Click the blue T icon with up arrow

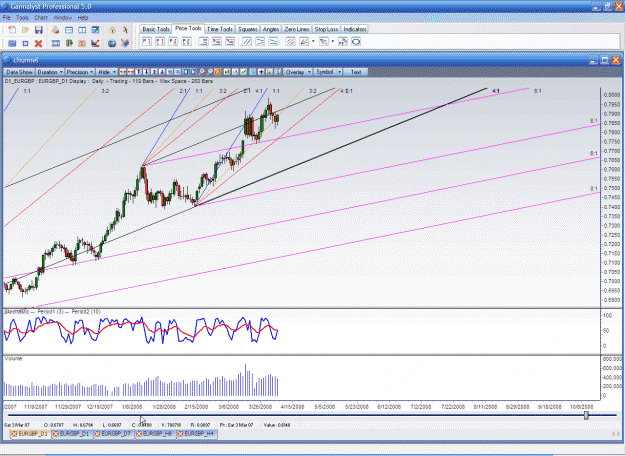coord(138,72)
